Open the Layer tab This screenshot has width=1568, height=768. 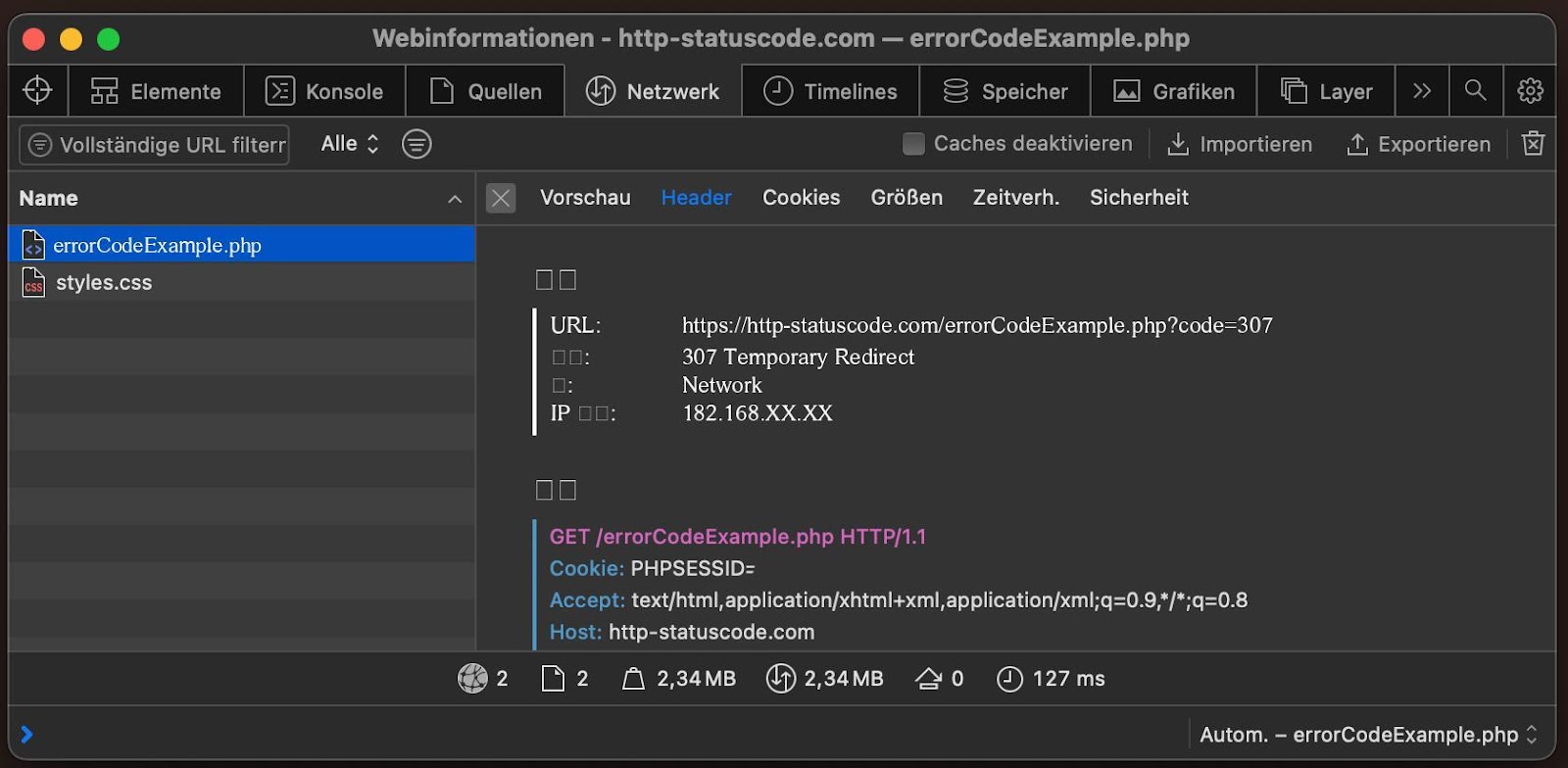(1326, 91)
